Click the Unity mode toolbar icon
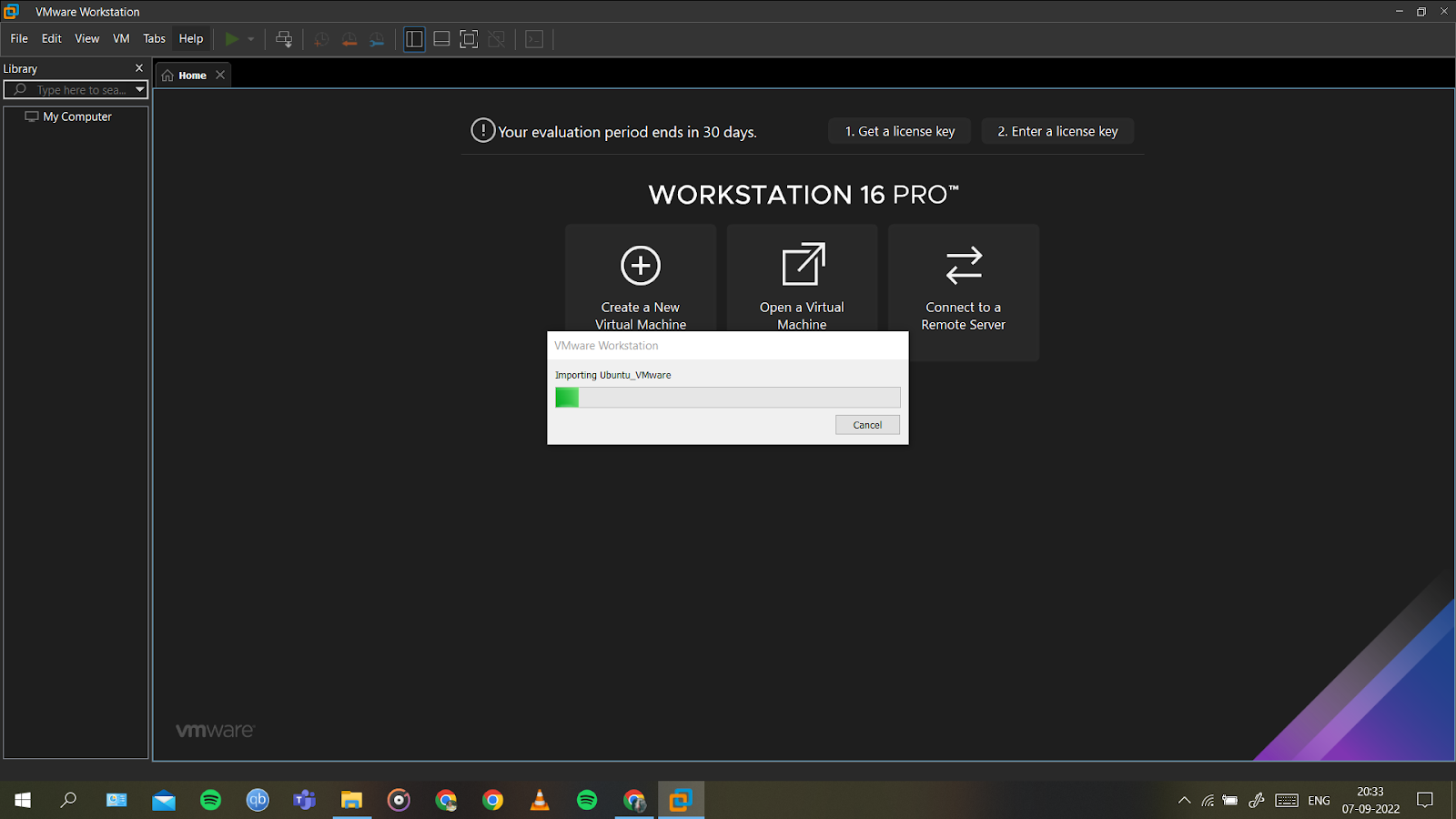The width and height of the screenshot is (1456, 819). click(x=497, y=39)
